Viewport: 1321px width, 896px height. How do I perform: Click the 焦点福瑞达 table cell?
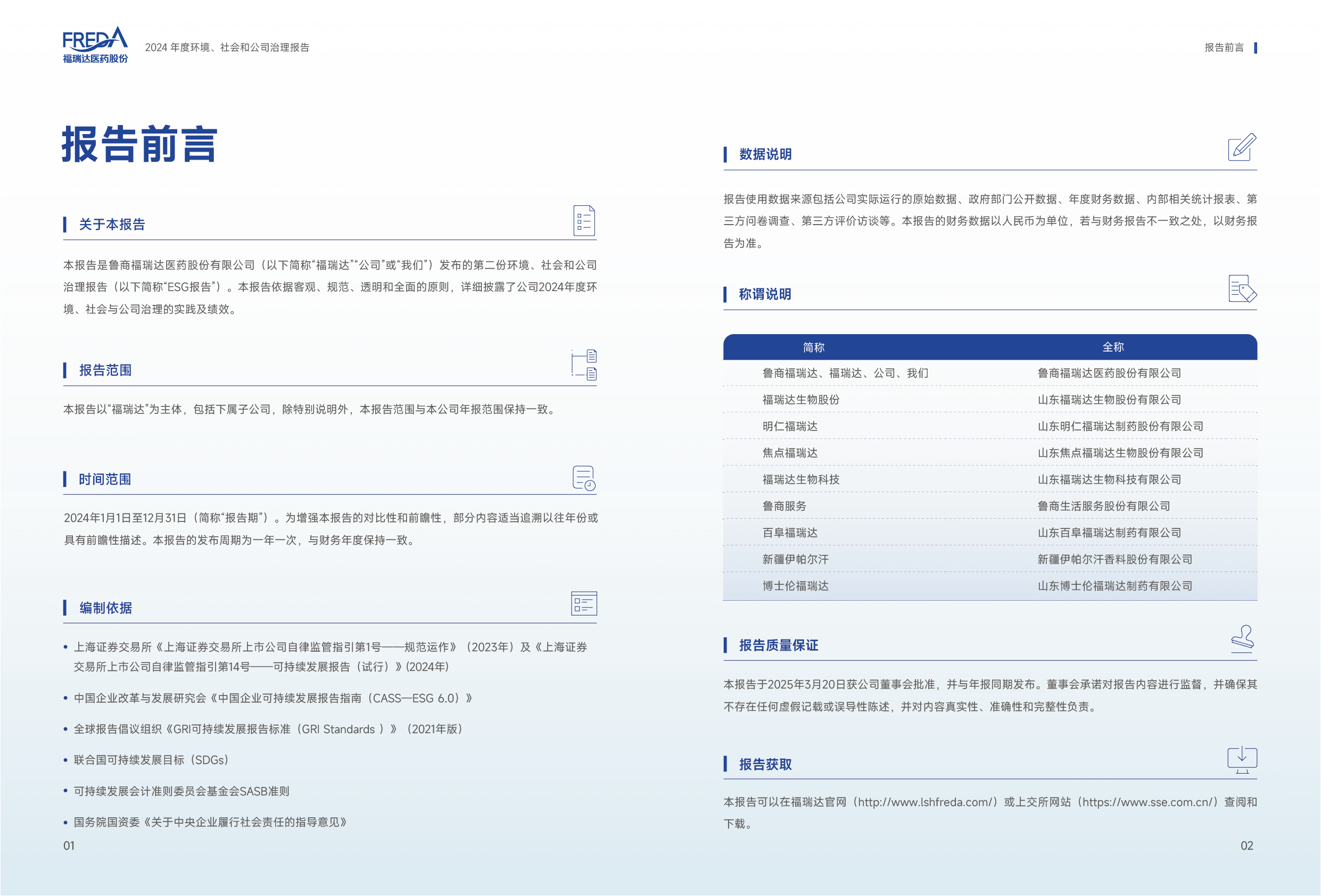pyautogui.click(x=789, y=453)
